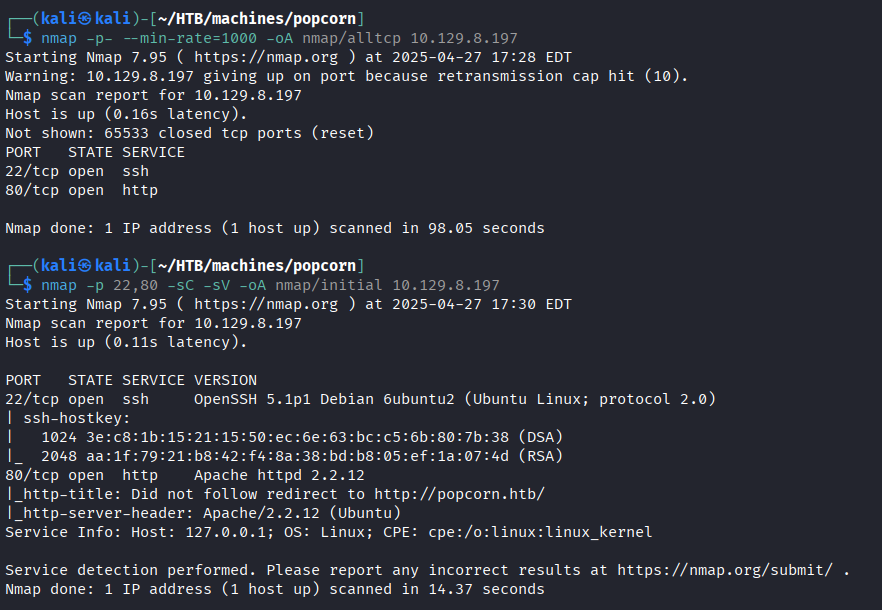Click the dollar sign of first command prompt
Viewport: 882px width, 610px height.
(x=28, y=38)
